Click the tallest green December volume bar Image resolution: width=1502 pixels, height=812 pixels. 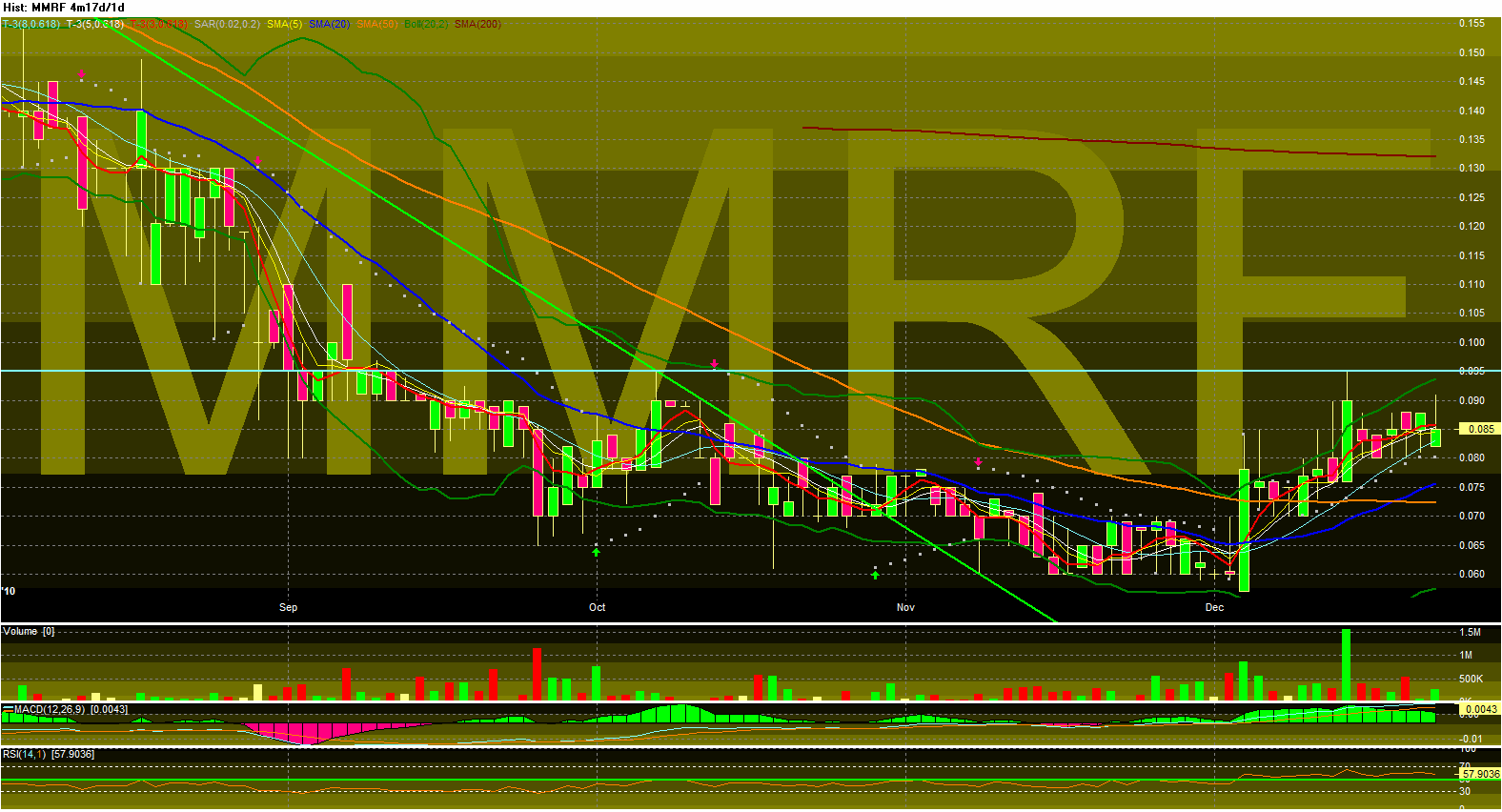(x=1346, y=664)
